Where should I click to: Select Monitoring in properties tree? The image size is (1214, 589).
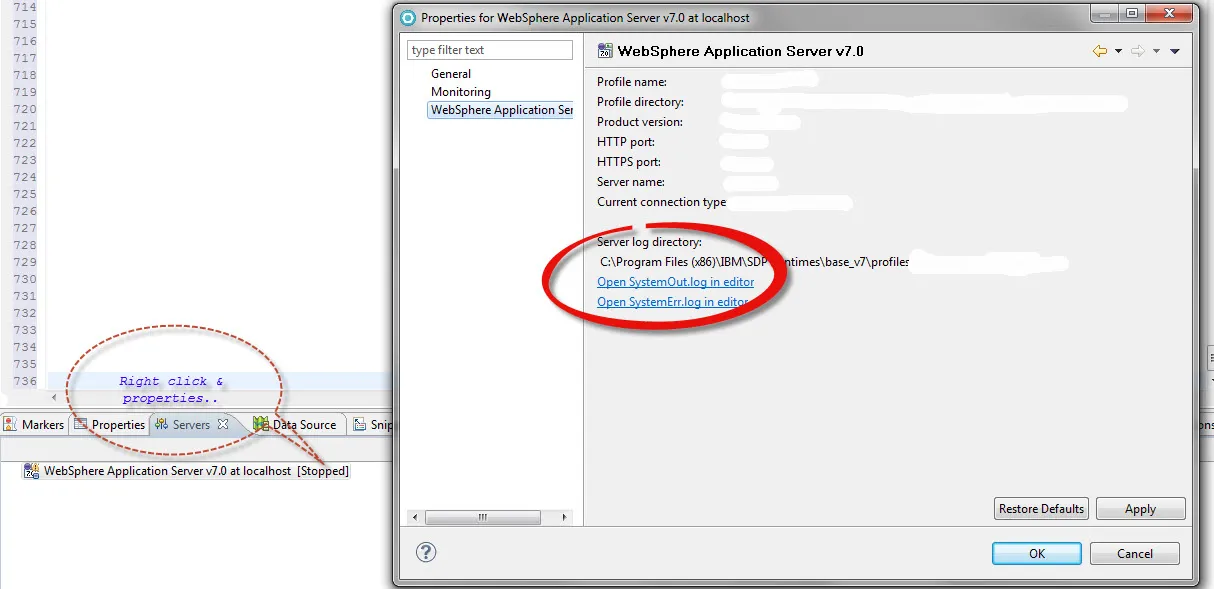461,92
